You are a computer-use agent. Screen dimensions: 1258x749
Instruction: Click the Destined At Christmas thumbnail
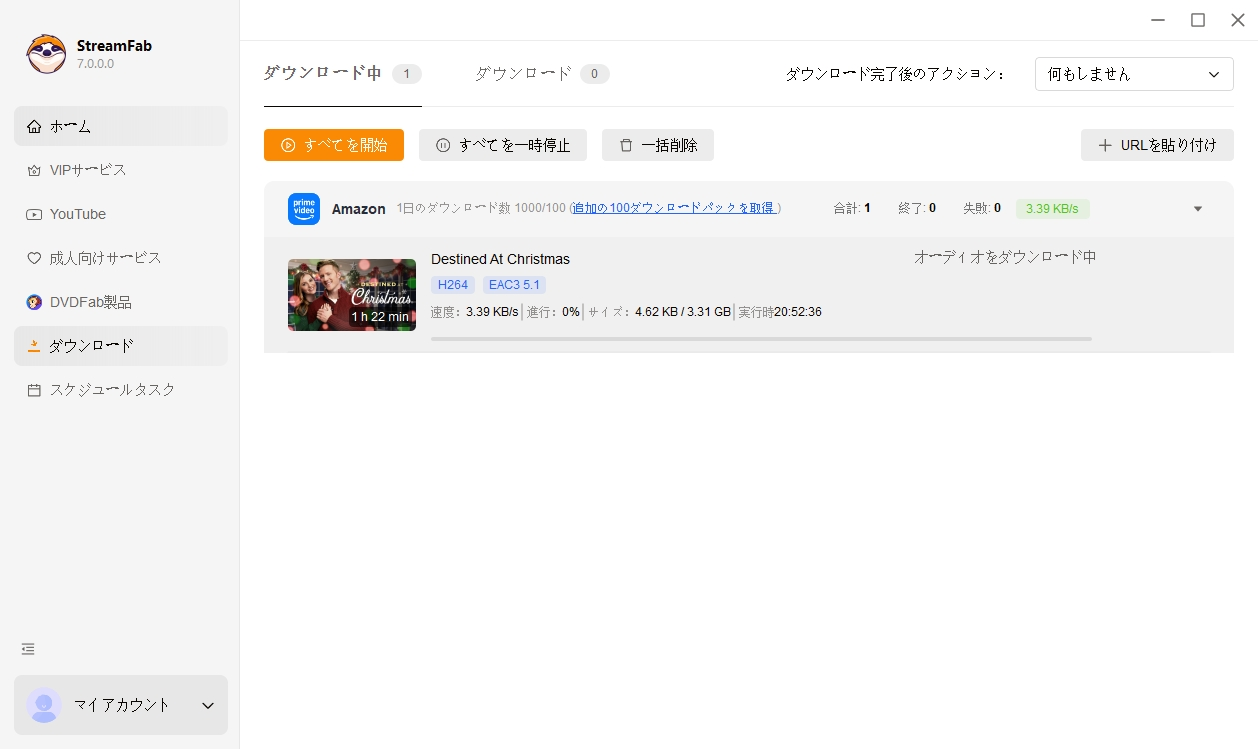tap(351, 294)
